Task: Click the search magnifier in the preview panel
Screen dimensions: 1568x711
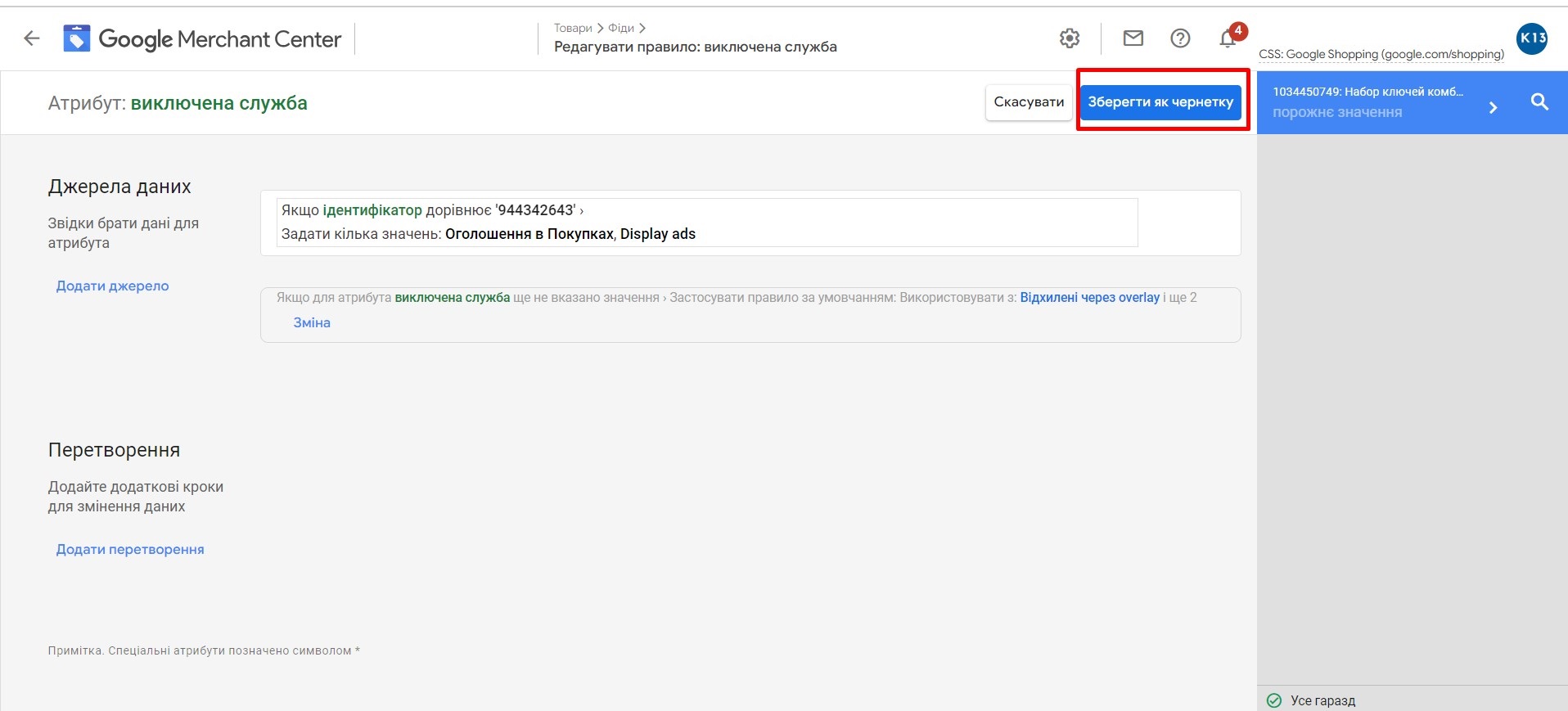Action: click(1539, 102)
